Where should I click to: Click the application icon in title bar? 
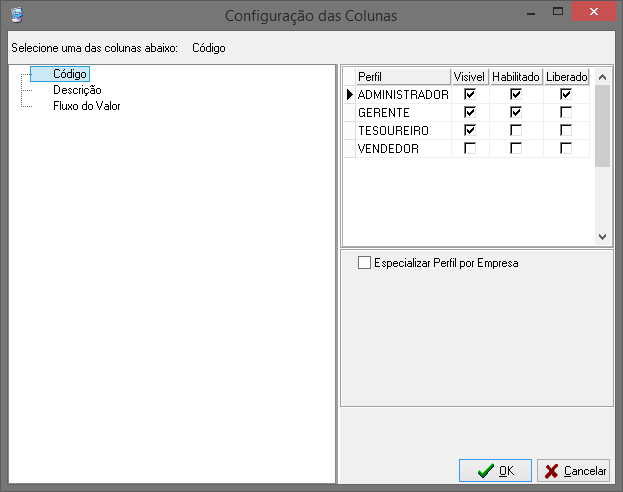tap(17, 15)
